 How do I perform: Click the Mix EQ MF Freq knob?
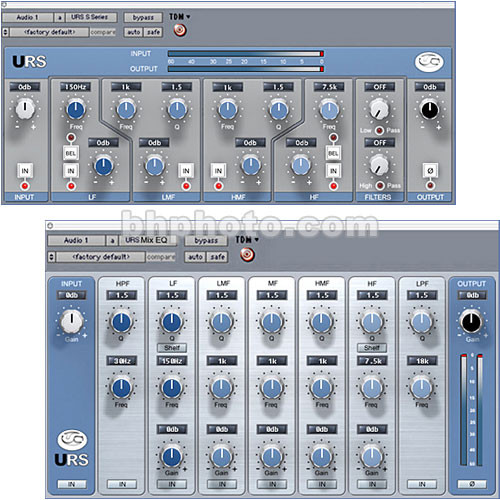[x=272, y=388]
